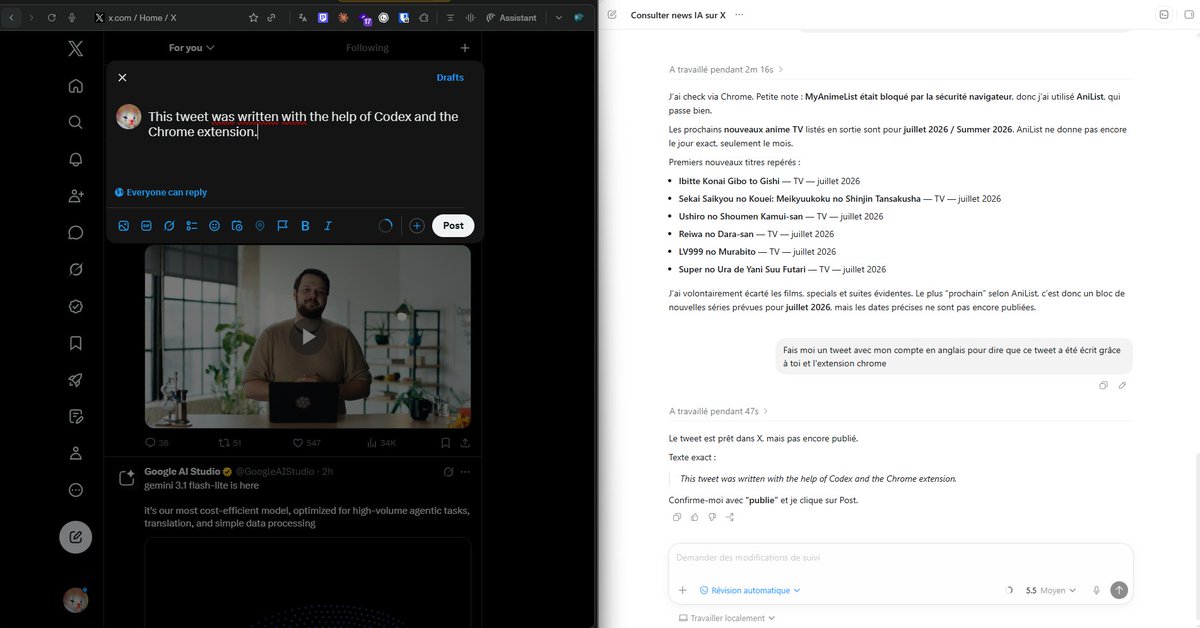Viewport: 1200px width, 628px height.
Task: Click the new chat edit icon in Codex
Action: tap(612, 15)
